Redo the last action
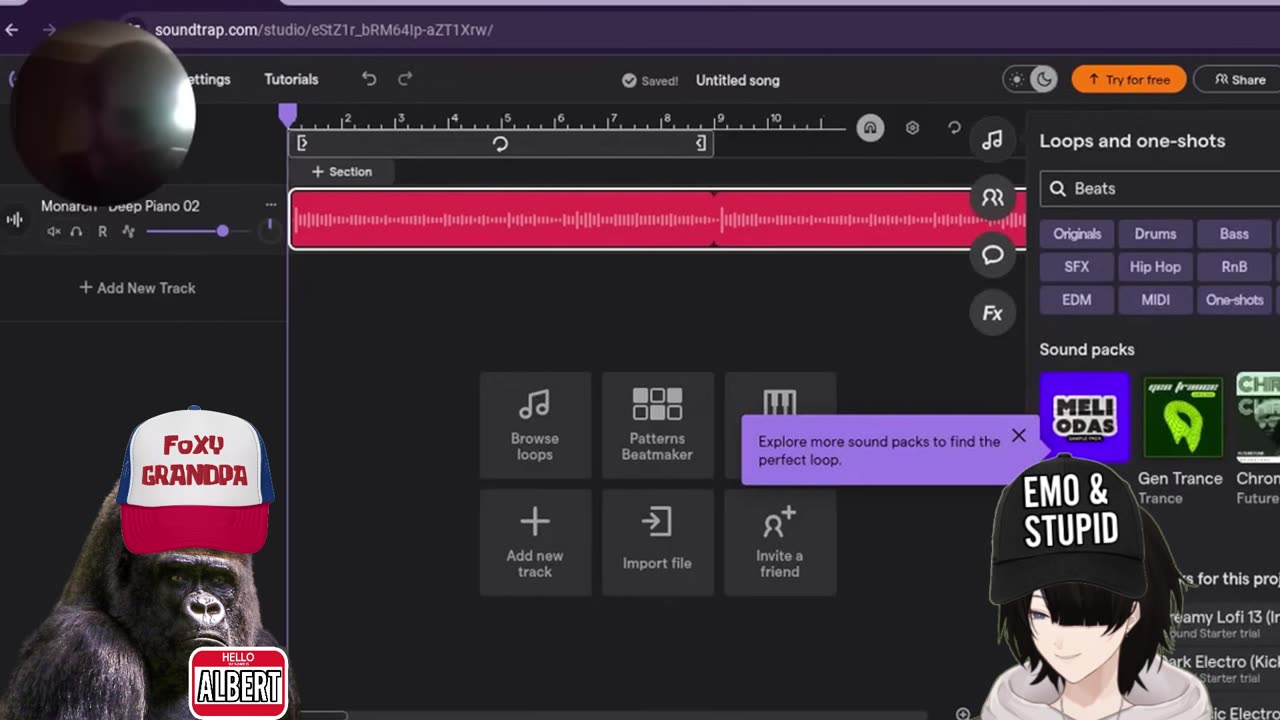The image size is (1280, 720). pyautogui.click(x=405, y=79)
